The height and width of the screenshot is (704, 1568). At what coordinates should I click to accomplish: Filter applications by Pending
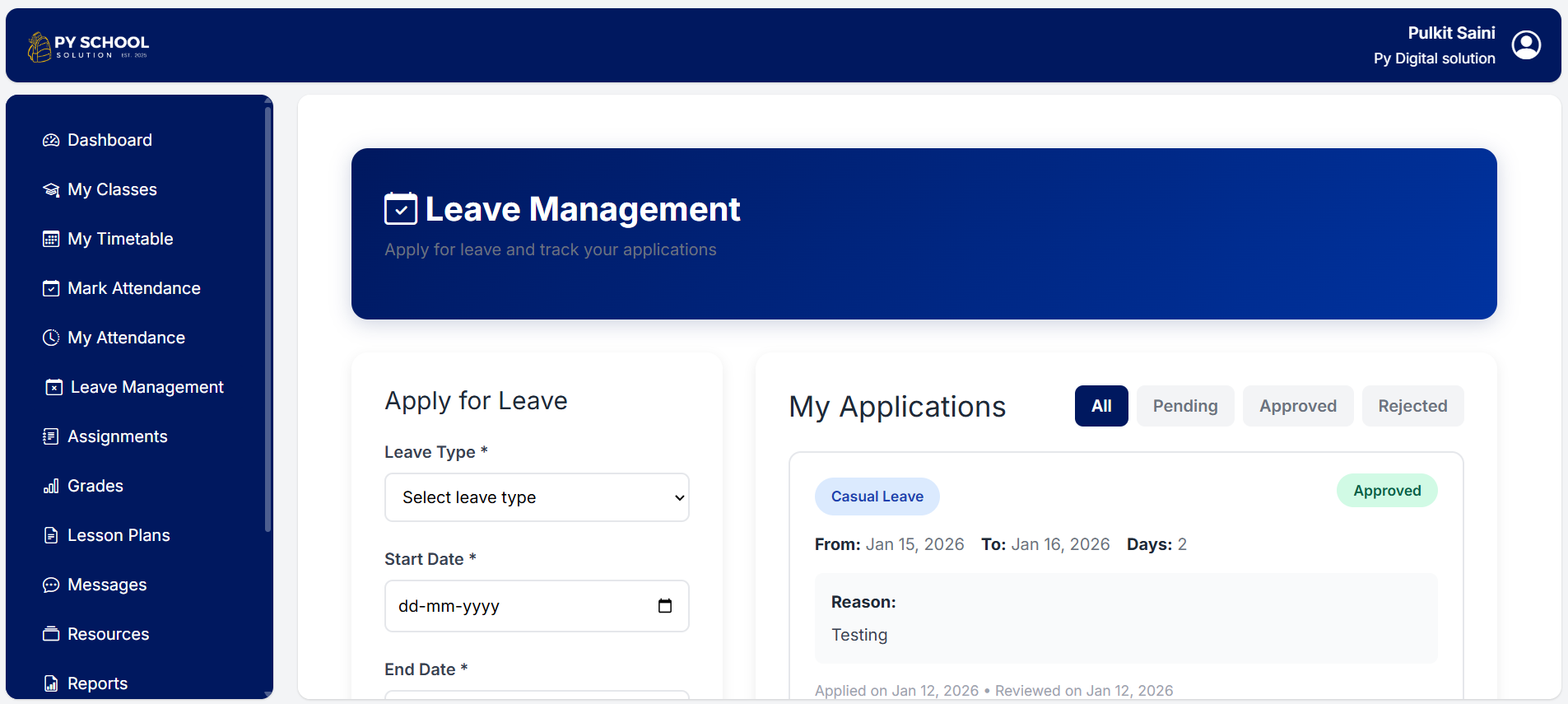click(1185, 406)
